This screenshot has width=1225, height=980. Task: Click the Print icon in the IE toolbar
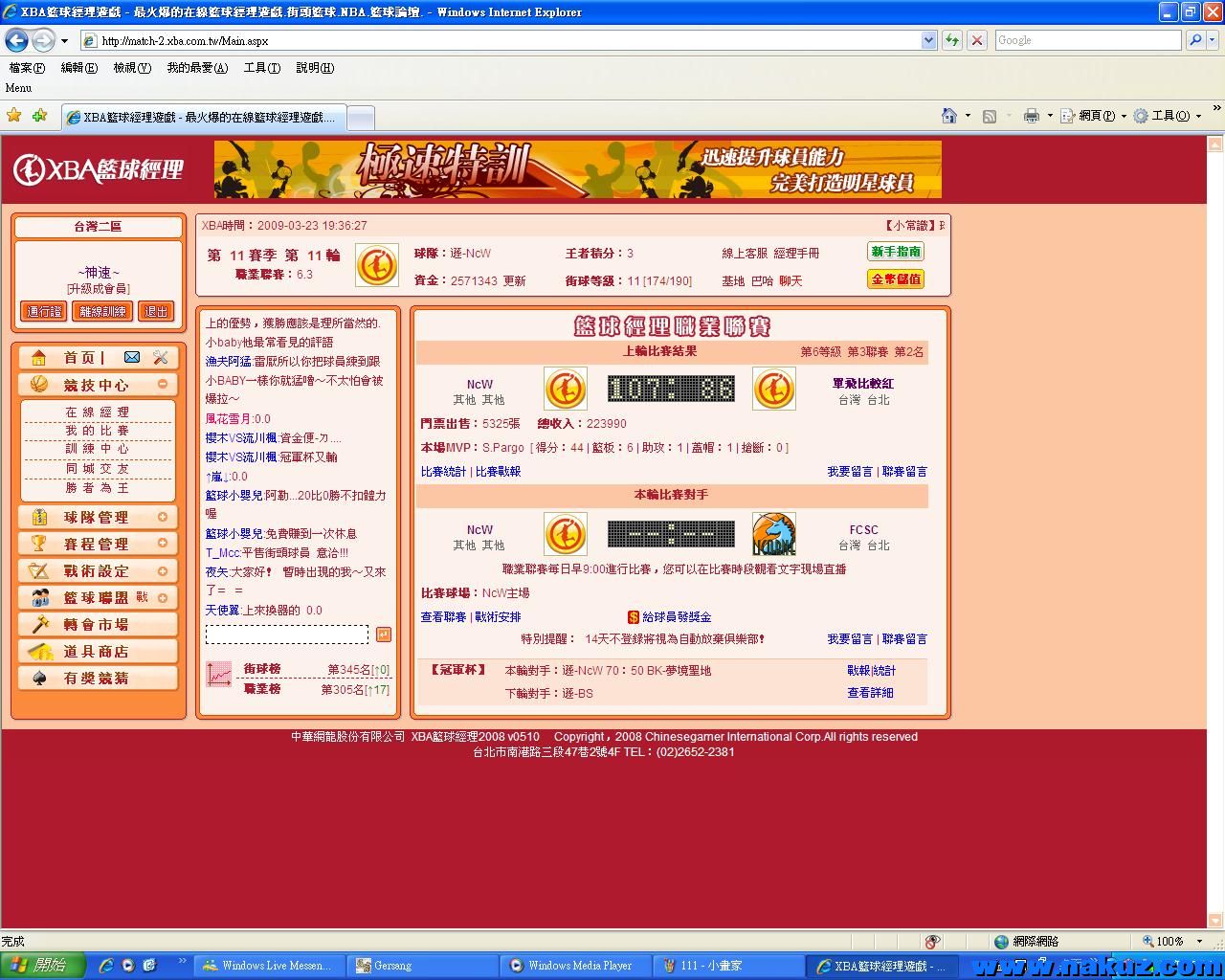tap(1031, 116)
